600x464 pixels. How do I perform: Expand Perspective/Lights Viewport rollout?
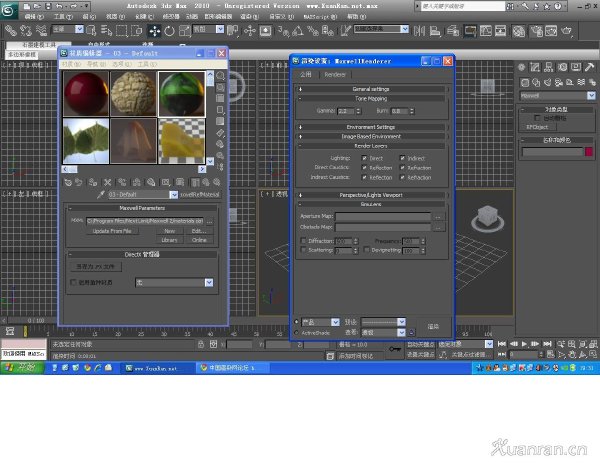click(371, 195)
